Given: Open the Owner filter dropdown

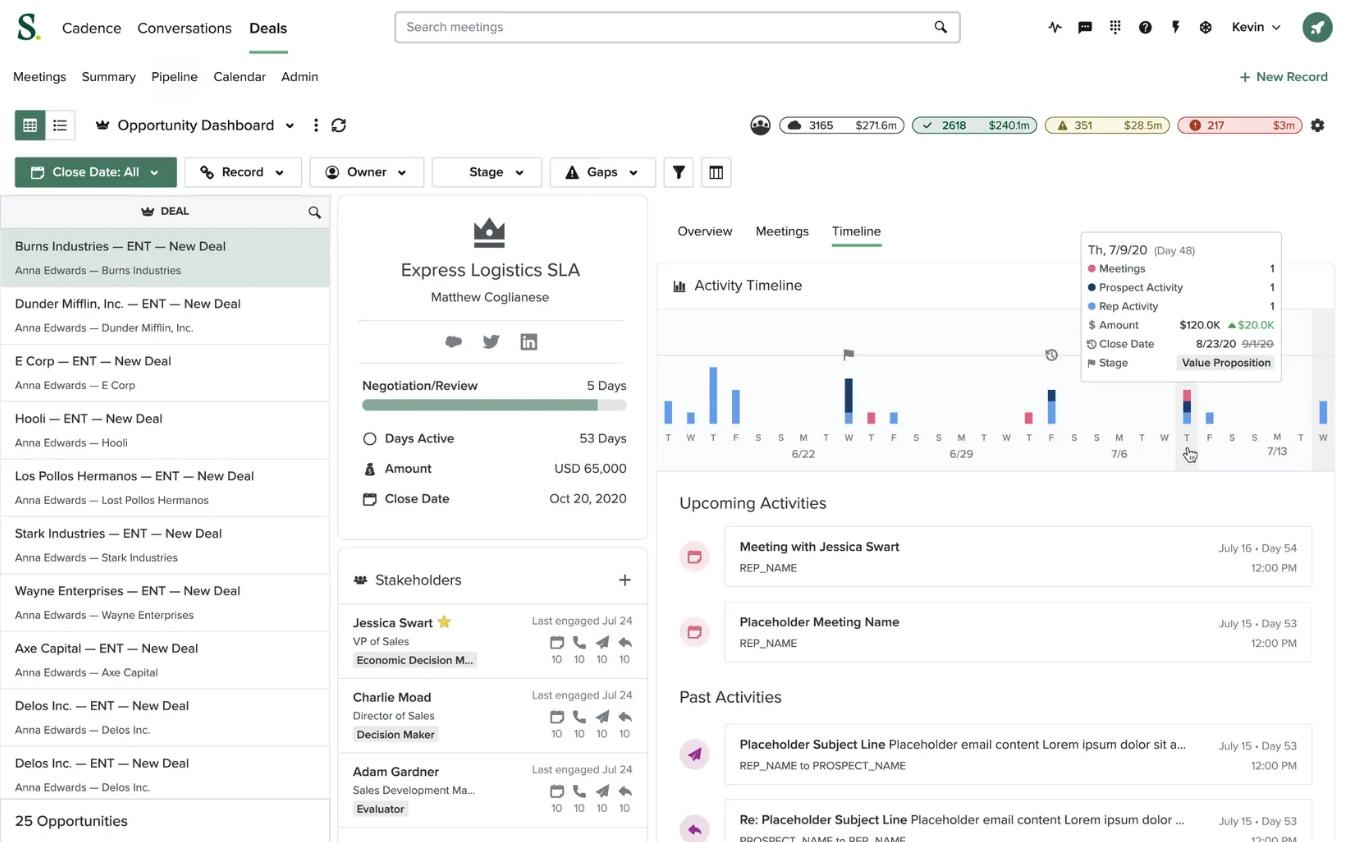Looking at the screenshot, I should click(x=366, y=172).
